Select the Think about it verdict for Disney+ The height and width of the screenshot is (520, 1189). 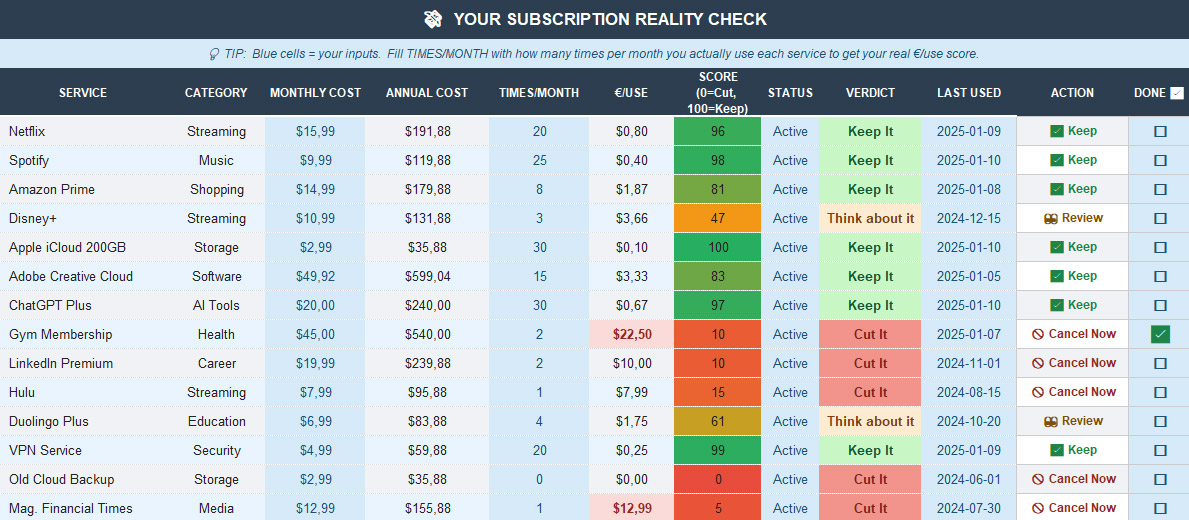[x=871, y=218]
